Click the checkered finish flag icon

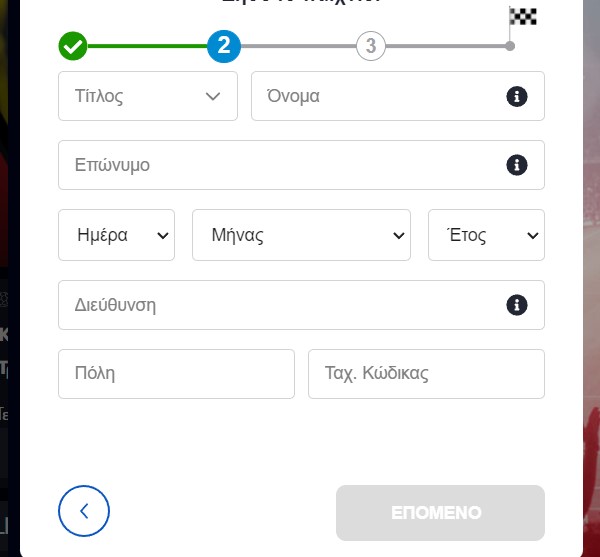point(522,17)
